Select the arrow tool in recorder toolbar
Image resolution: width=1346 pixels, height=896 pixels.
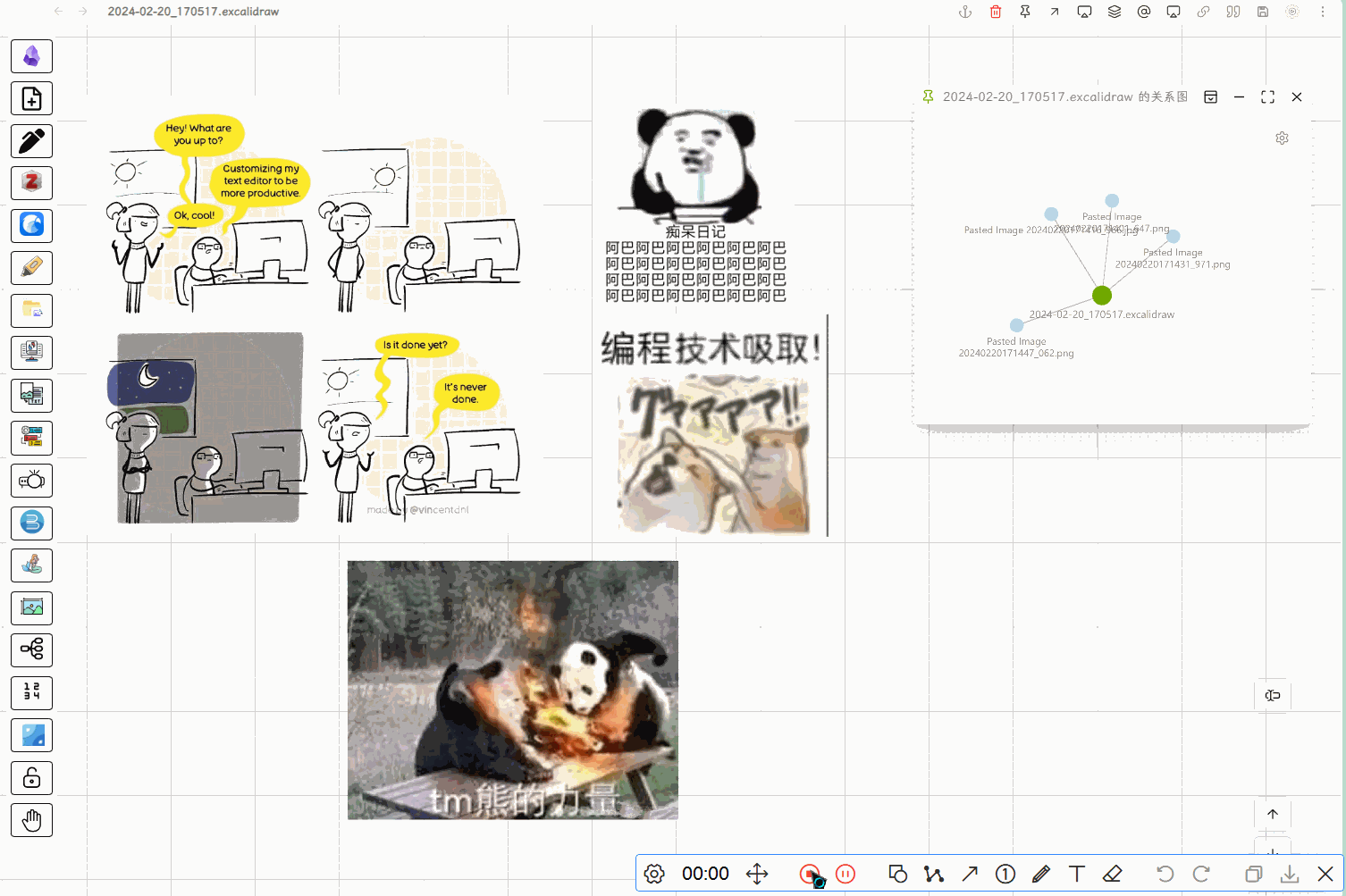(x=970, y=874)
